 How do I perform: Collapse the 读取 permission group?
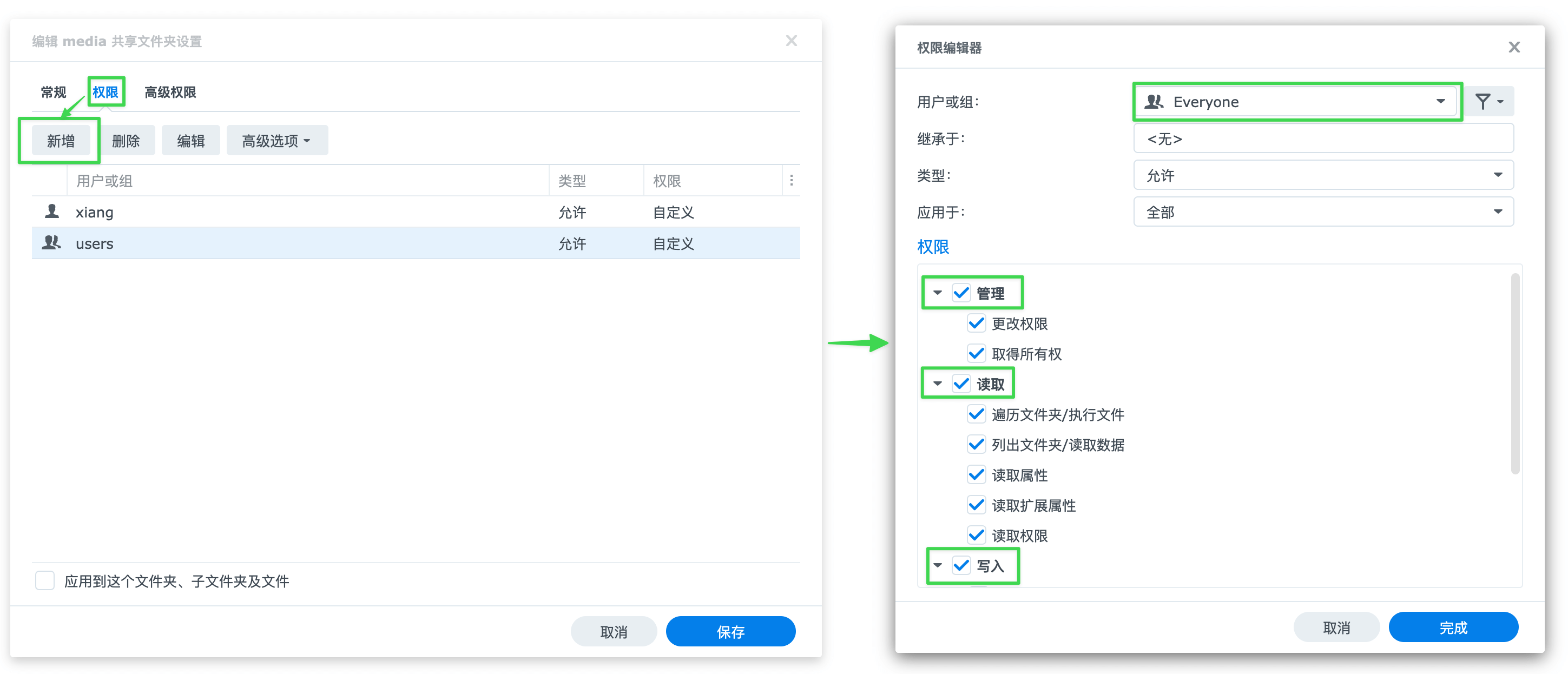[x=937, y=384]
